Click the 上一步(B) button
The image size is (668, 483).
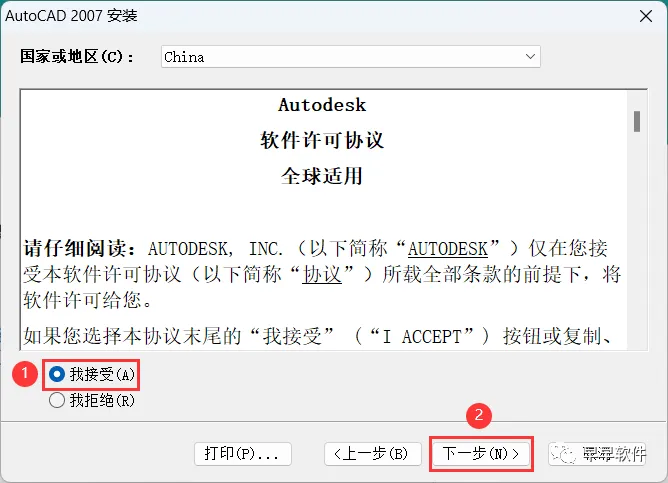pyautogui.click(x=372, y=454)
